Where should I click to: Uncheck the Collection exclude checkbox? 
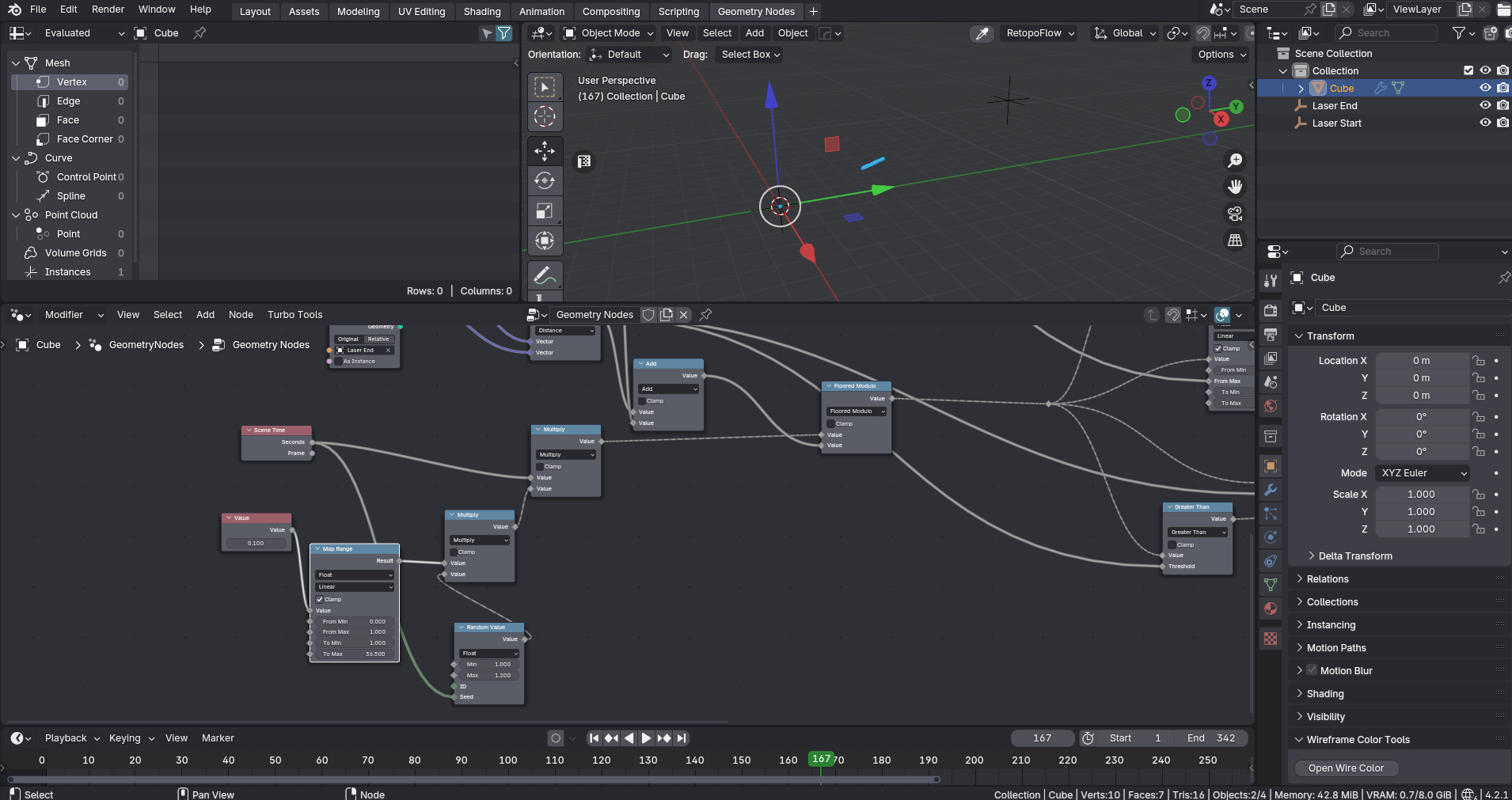tap(1468, 70)
